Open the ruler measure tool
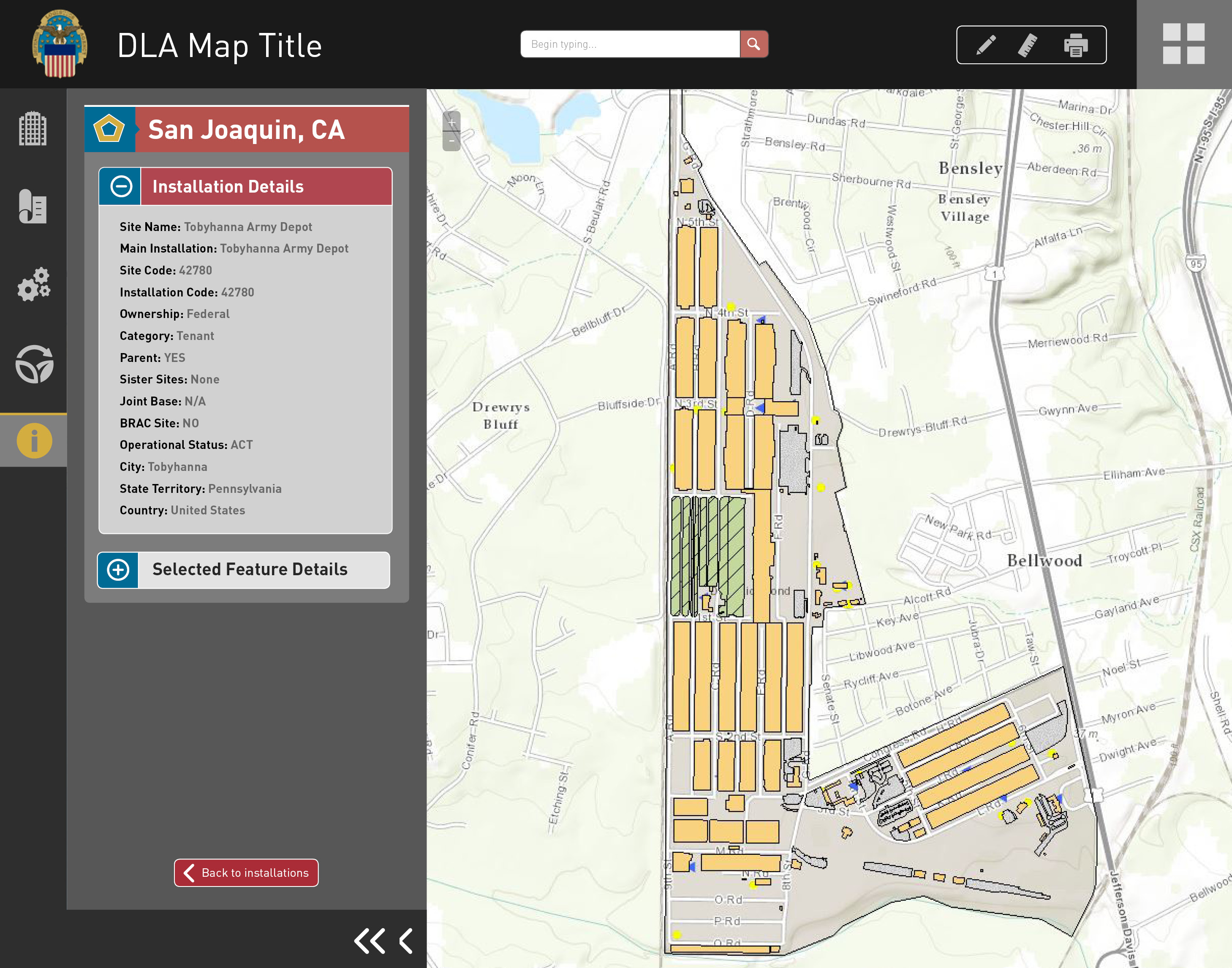The image size is (1232, 968). click(1028, 45)
